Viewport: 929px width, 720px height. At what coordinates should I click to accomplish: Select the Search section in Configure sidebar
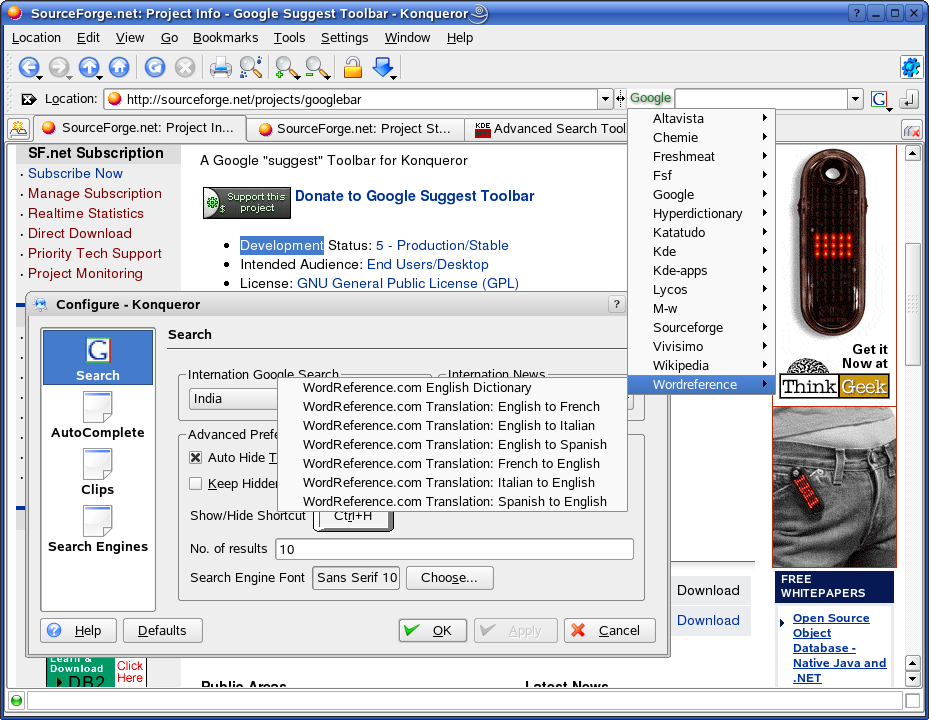click(x=98, y=357)
